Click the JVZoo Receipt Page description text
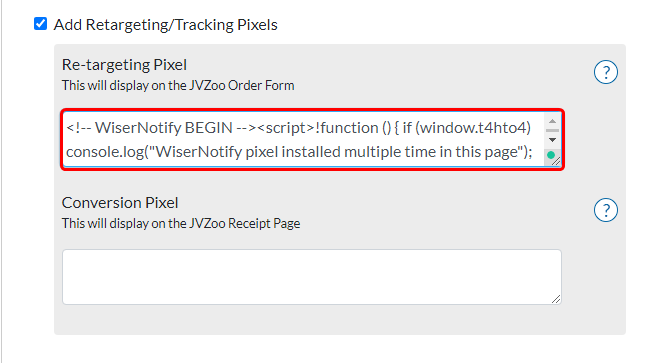Viewport: 672px width, 363px height. tap(181, 223)
